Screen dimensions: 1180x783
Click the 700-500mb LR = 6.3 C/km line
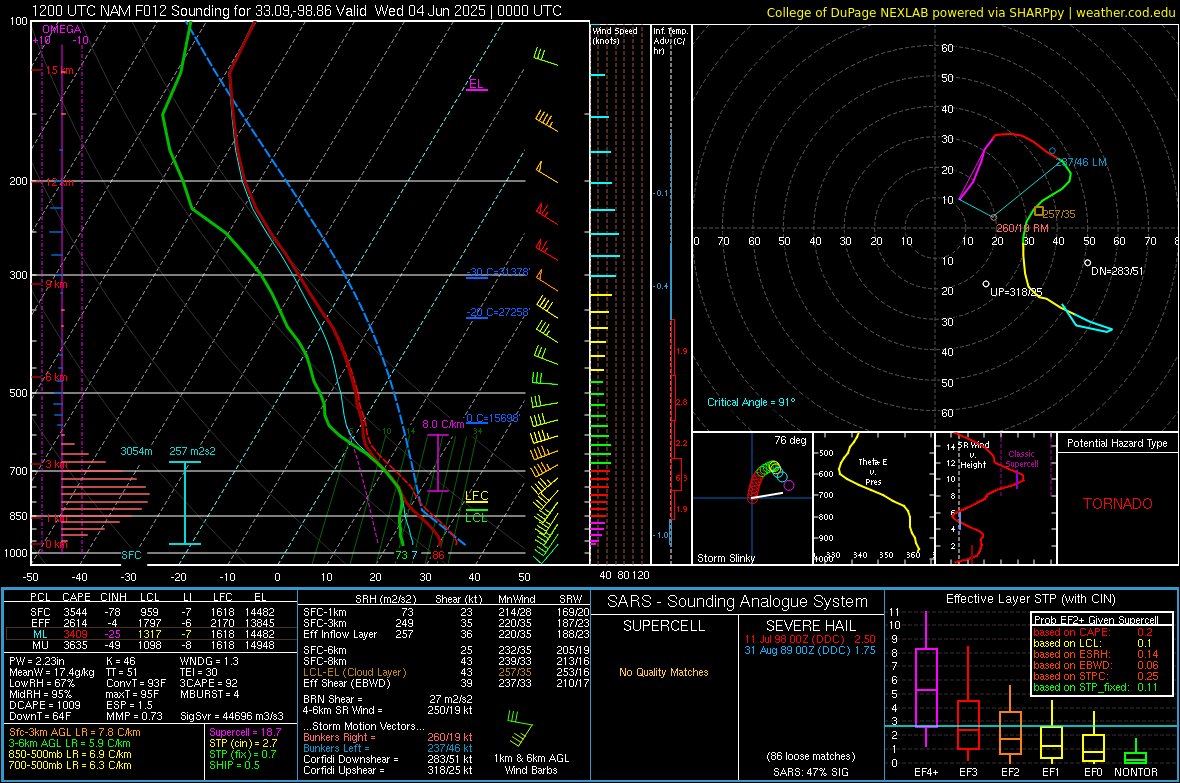click(x=70, y=765)
